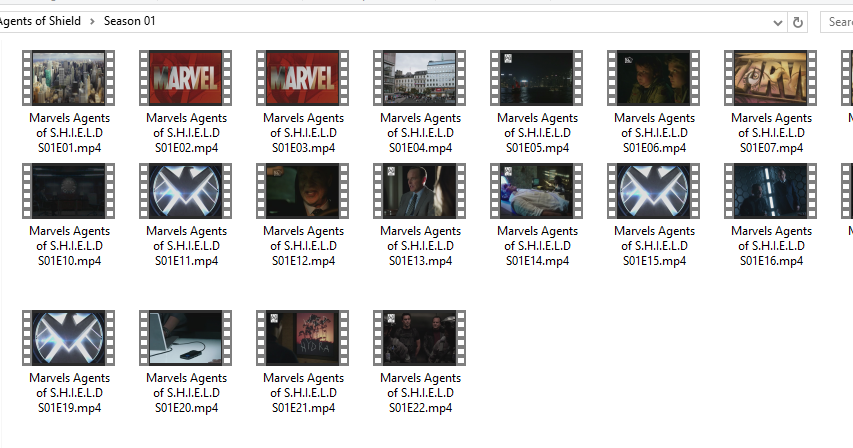Select the S01E06.mp4 video thumbnail

(x=653, y=78)
